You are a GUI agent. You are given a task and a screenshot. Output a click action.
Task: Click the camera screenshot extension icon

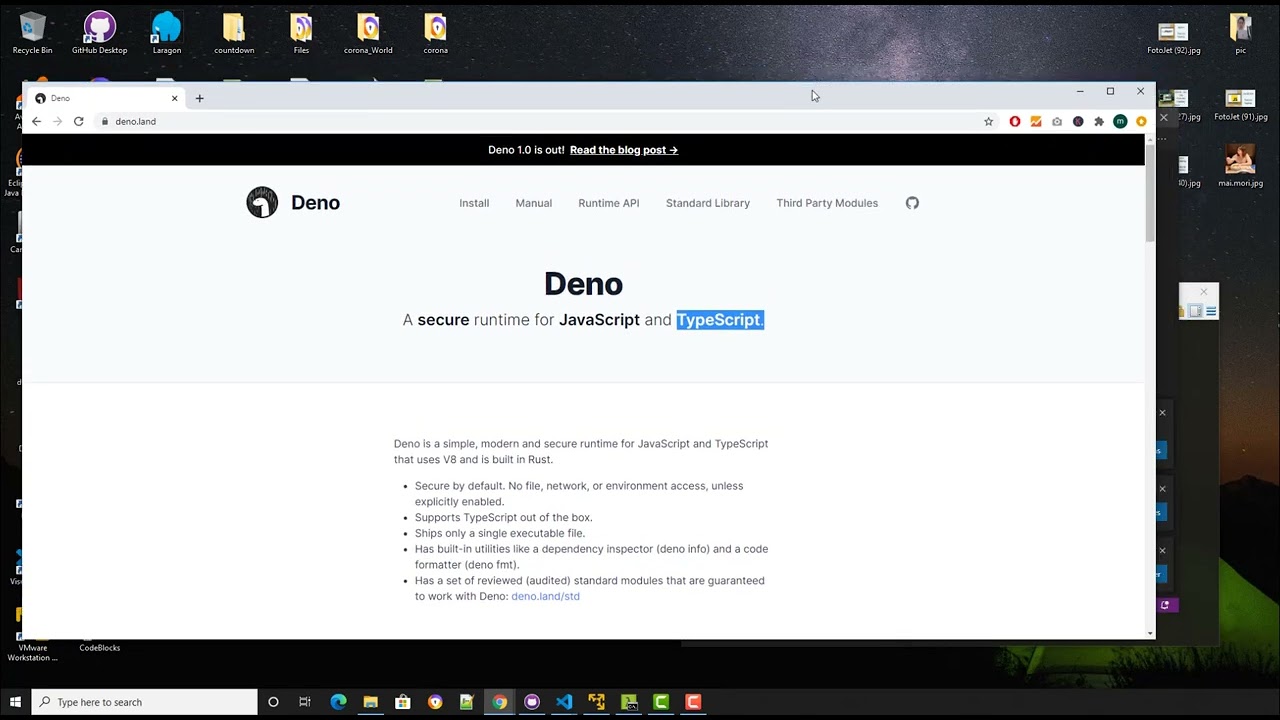point(1057,122)
